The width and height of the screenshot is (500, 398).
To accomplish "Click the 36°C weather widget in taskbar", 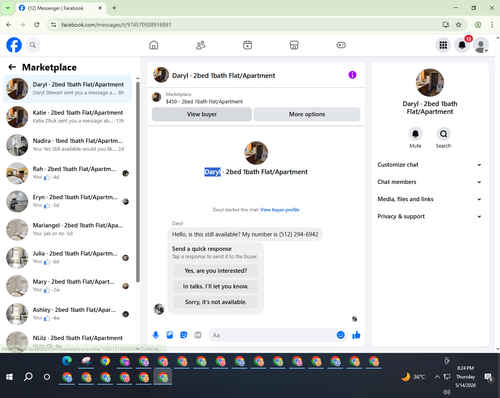I will (x=413, y=377).
